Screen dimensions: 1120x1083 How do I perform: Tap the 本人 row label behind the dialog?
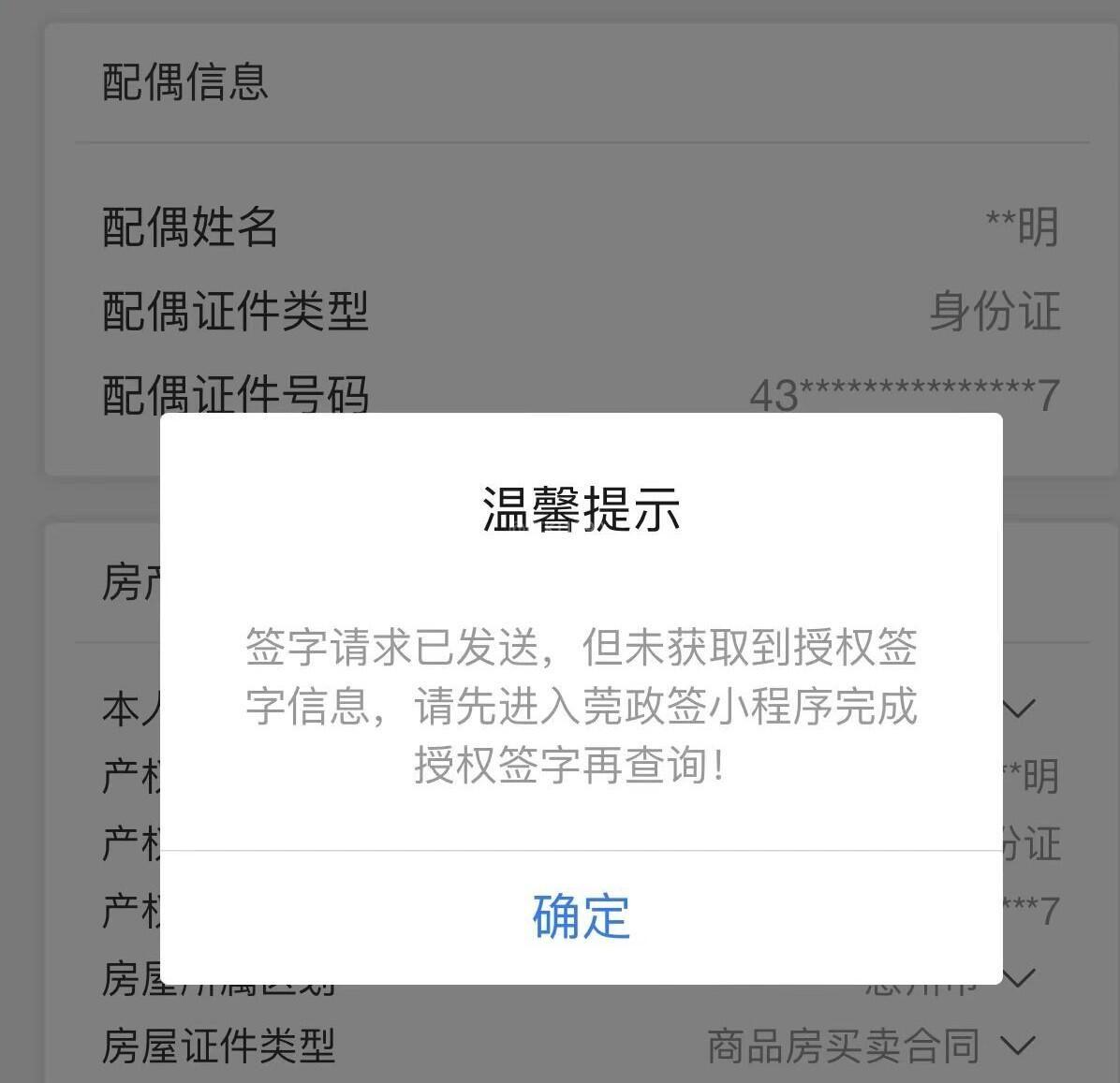click(x=131, y=709)
